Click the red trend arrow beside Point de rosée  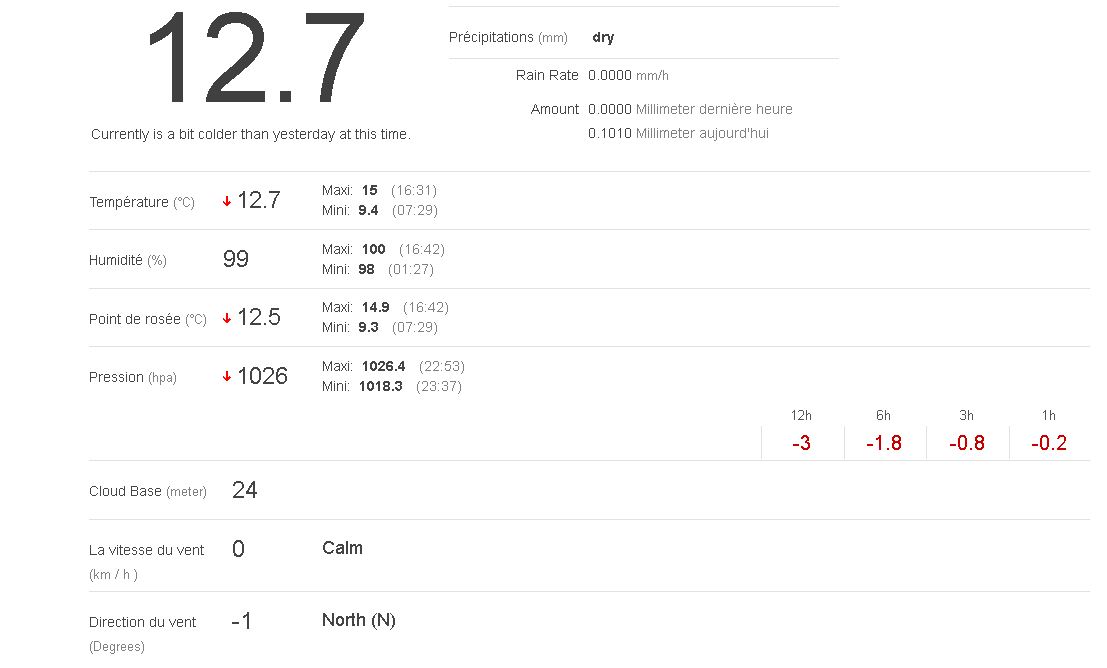[227, 318]
